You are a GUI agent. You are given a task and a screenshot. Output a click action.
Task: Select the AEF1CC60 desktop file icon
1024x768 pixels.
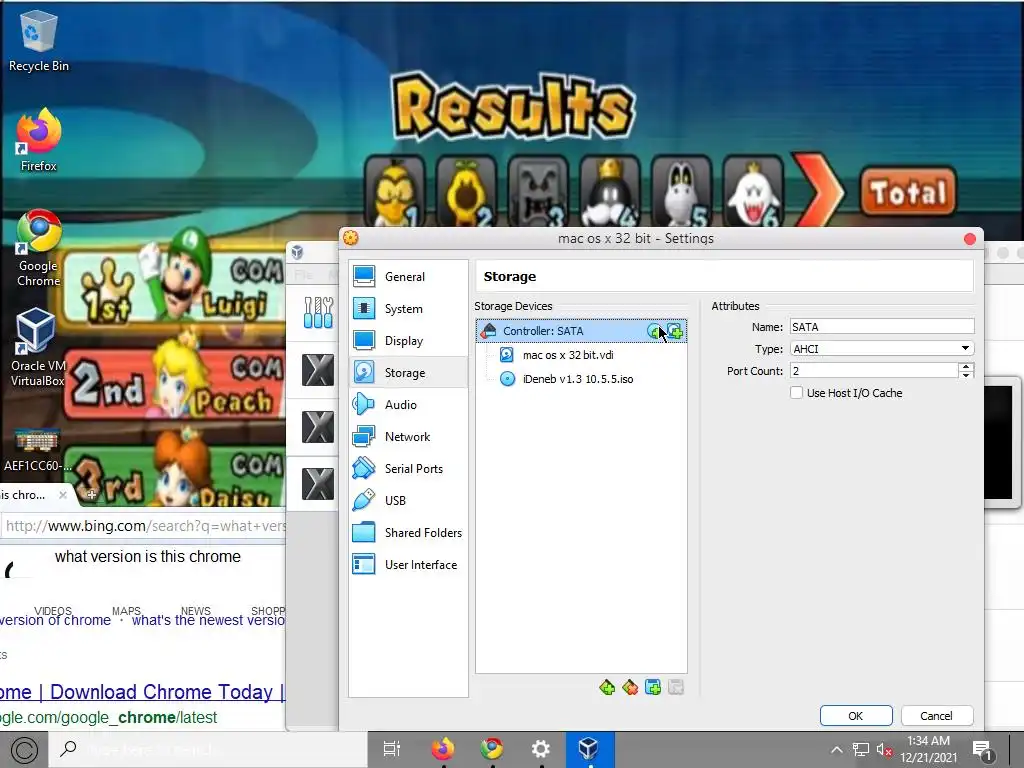(37, 449)
